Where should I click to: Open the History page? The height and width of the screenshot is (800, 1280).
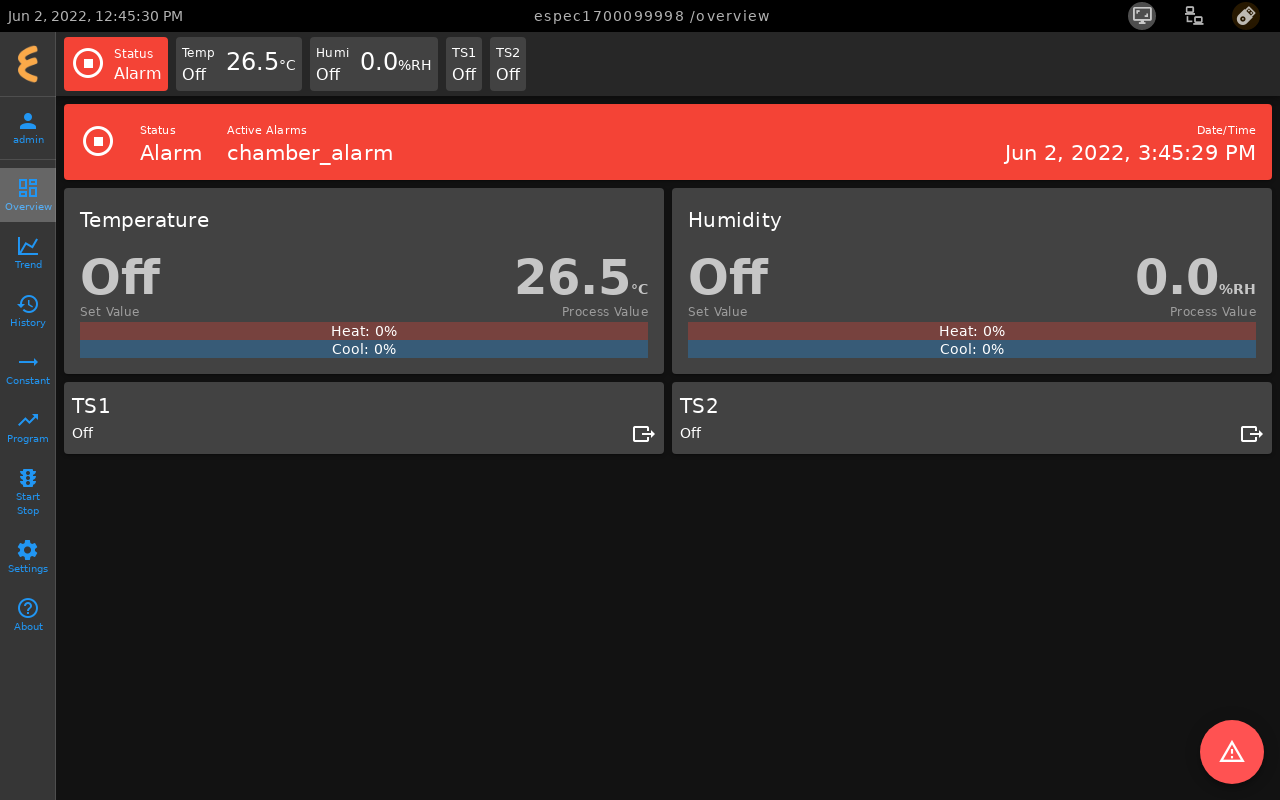28,310
